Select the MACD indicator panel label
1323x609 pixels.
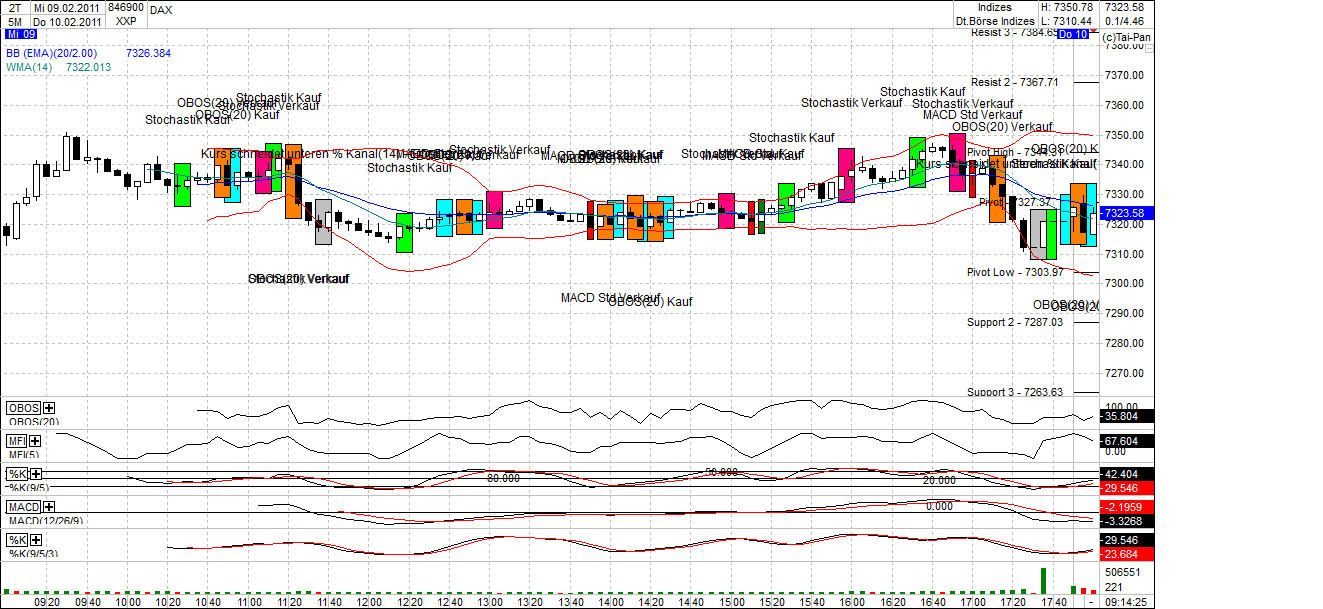[24, 507]
